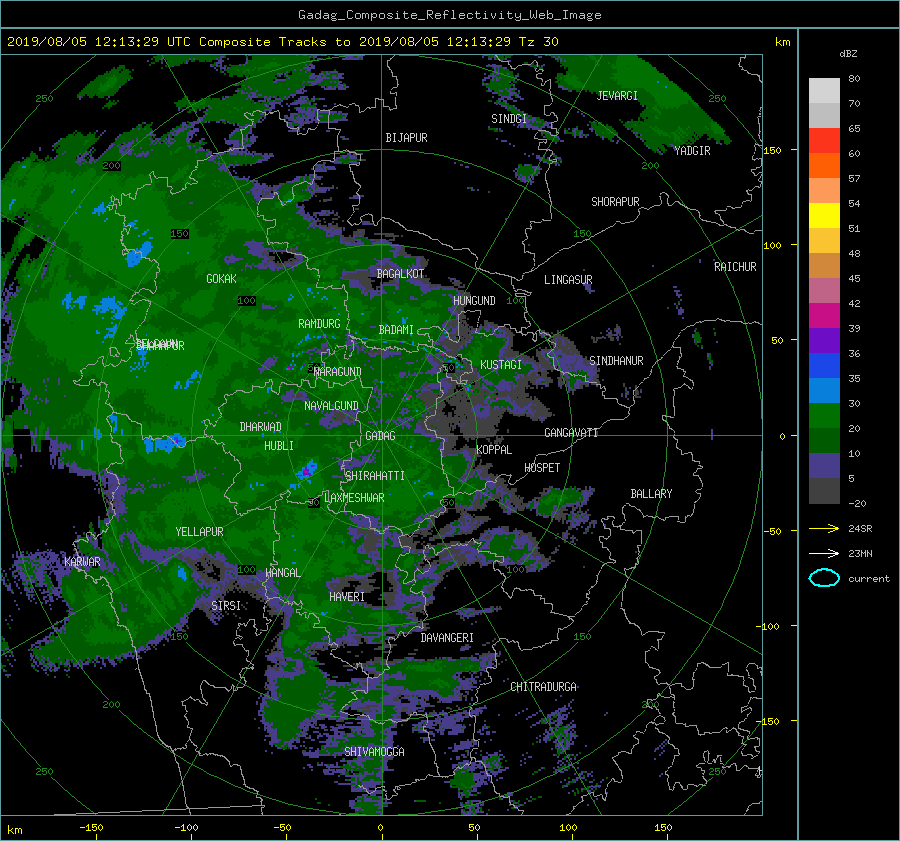Click the 51 dBZ yellow legend swatch
Viewport: 900px width, 841px height.
pyautogui.click(x=824, y=215)
